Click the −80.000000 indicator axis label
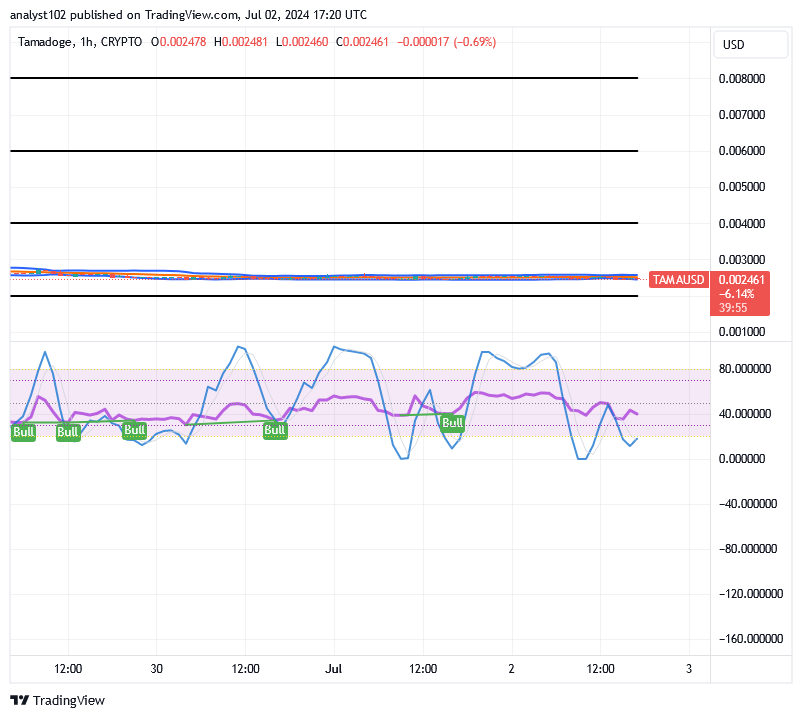Viewport: 802px width, 718px height. point(748,549)
